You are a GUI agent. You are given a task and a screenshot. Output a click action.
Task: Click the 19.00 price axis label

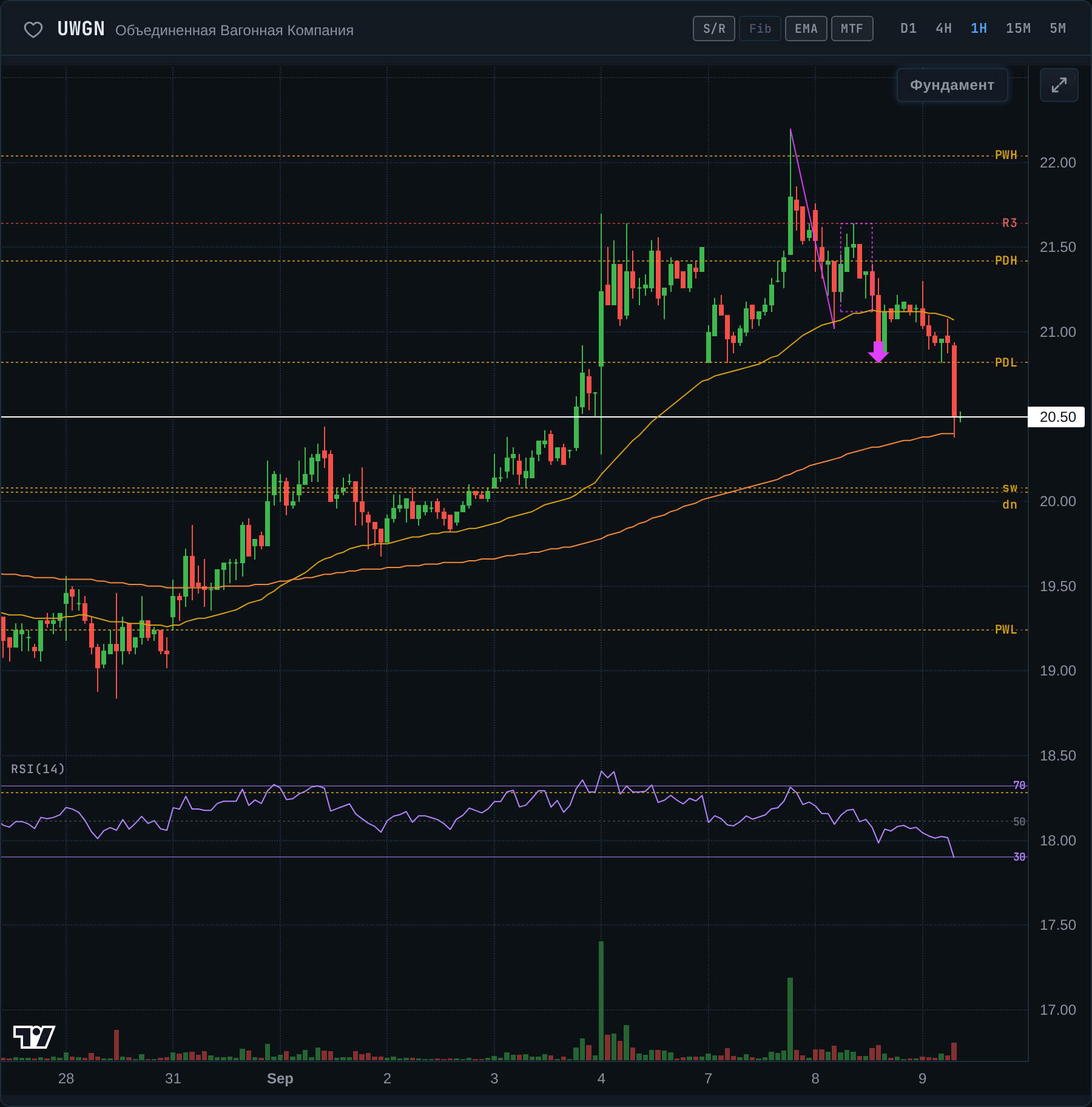[1058, 671]
